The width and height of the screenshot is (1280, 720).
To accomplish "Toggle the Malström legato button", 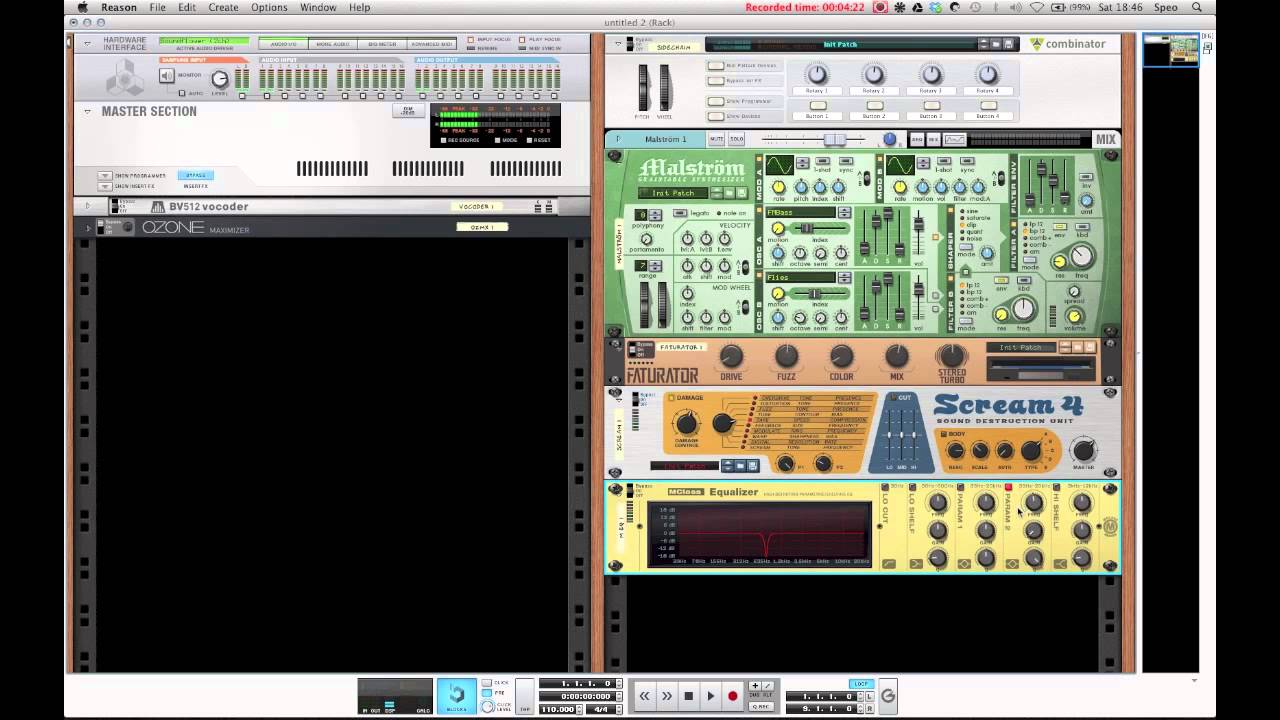I will pyautogui.click(x=680, y=213).
